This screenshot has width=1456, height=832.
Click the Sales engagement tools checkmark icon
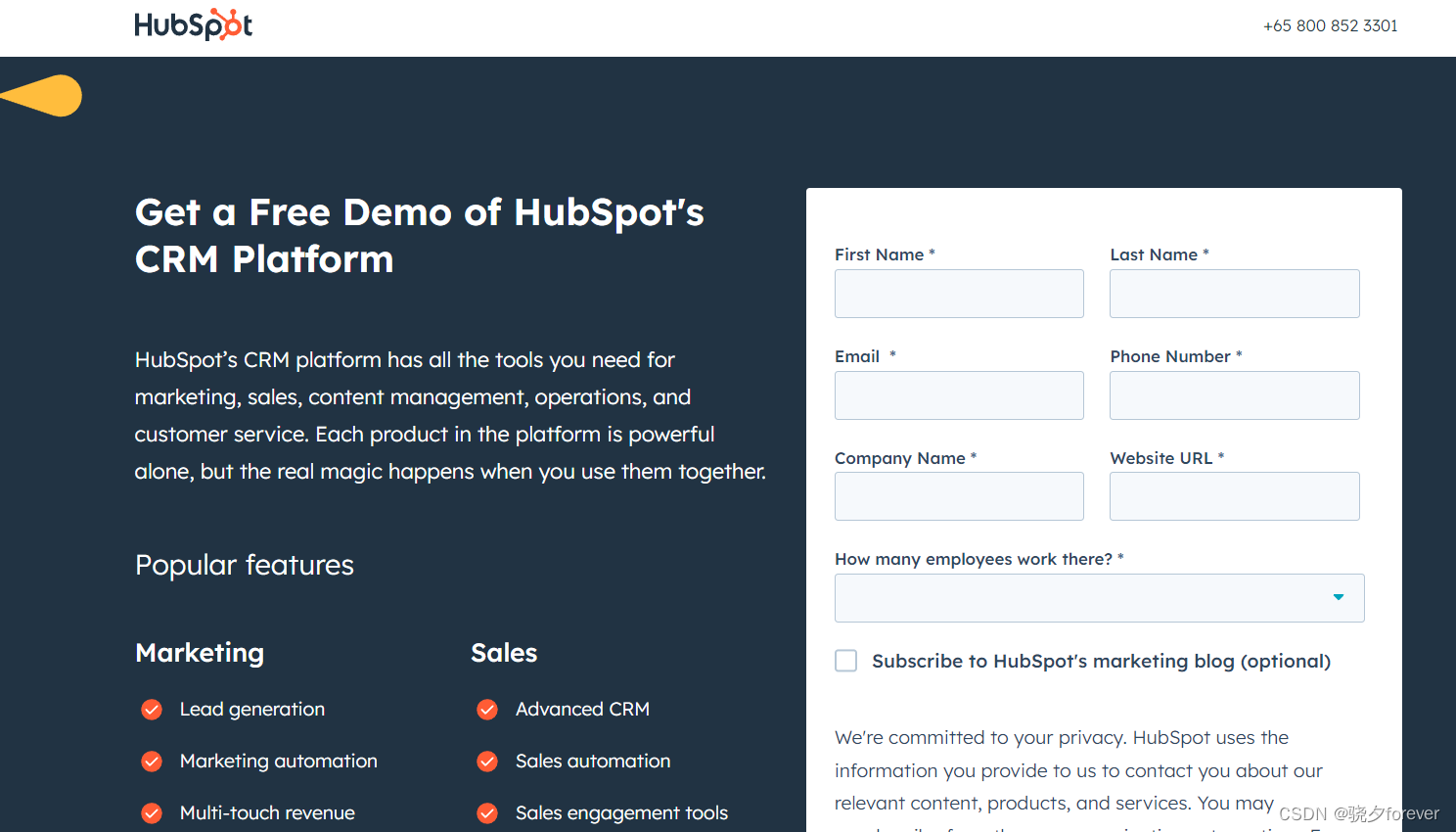(x=487, y=813)
